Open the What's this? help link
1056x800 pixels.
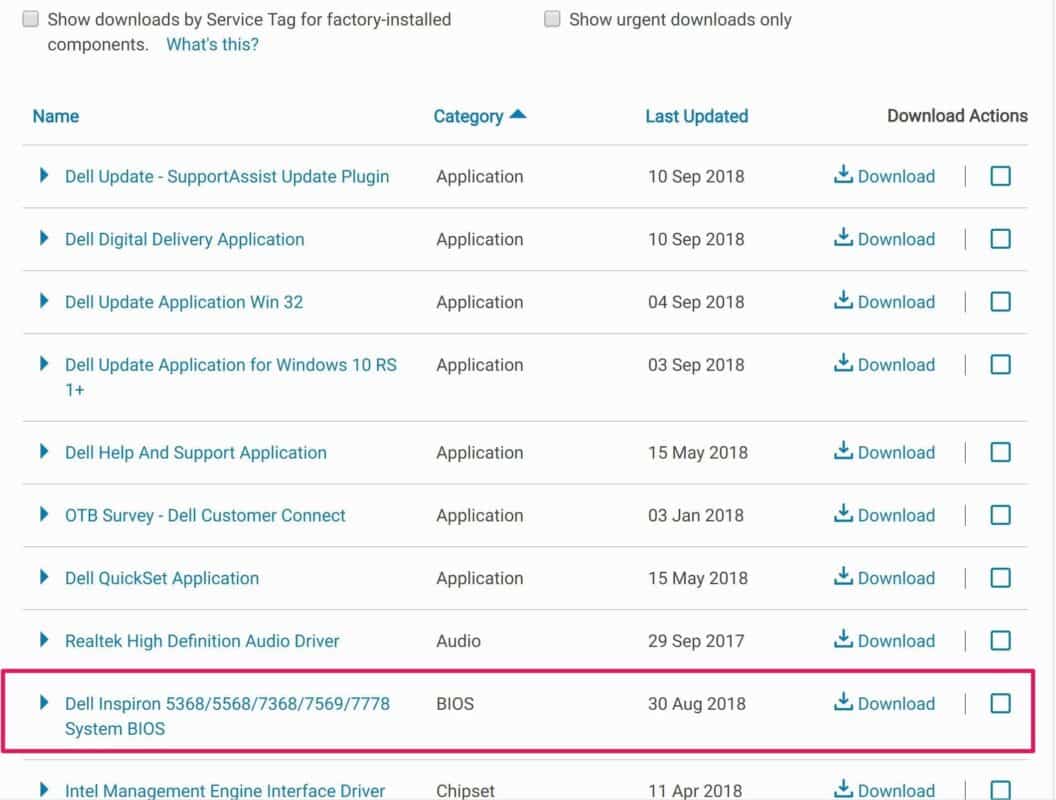212,44
